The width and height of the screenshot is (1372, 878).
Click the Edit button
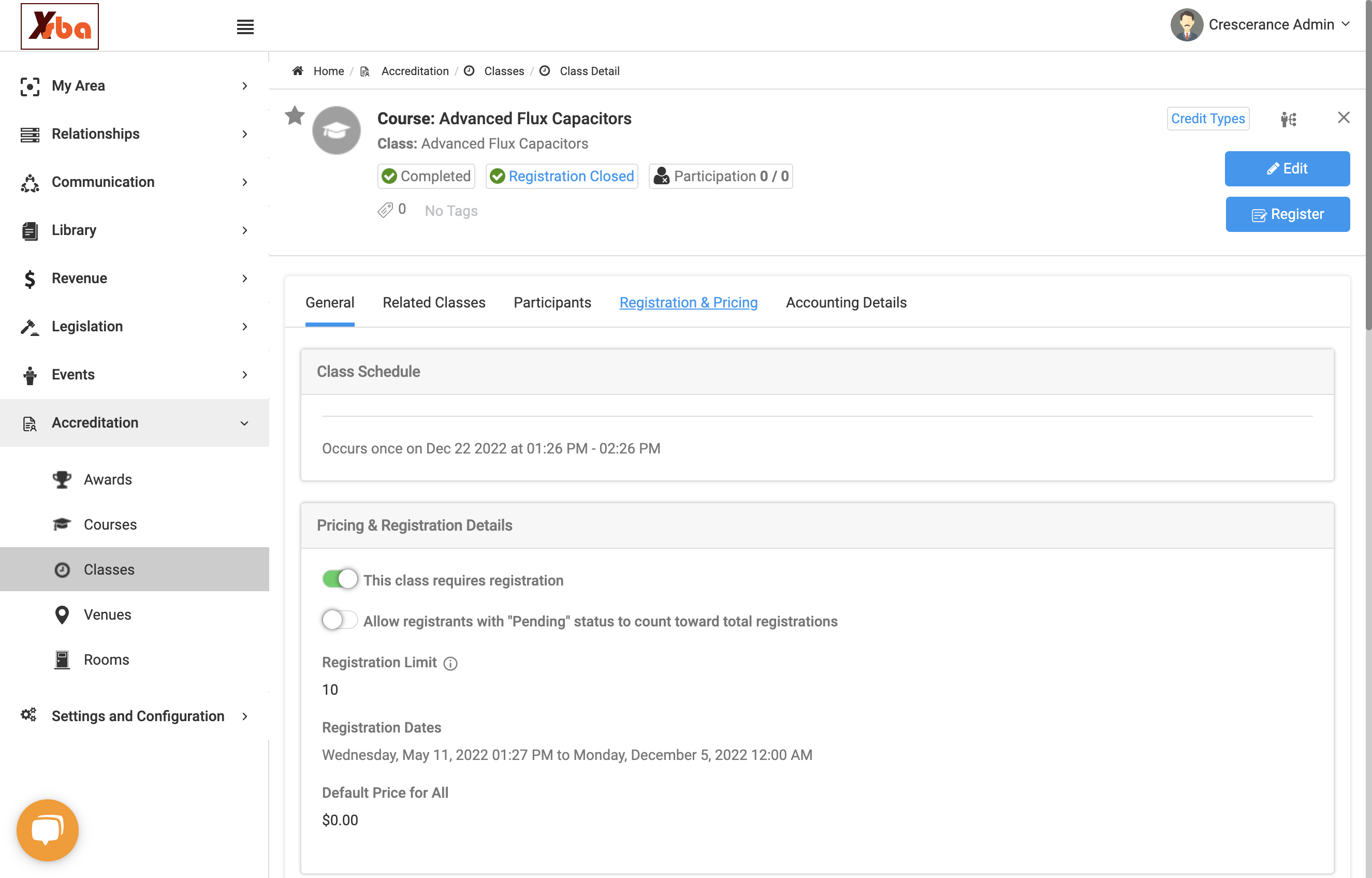tap(1287, 169)
